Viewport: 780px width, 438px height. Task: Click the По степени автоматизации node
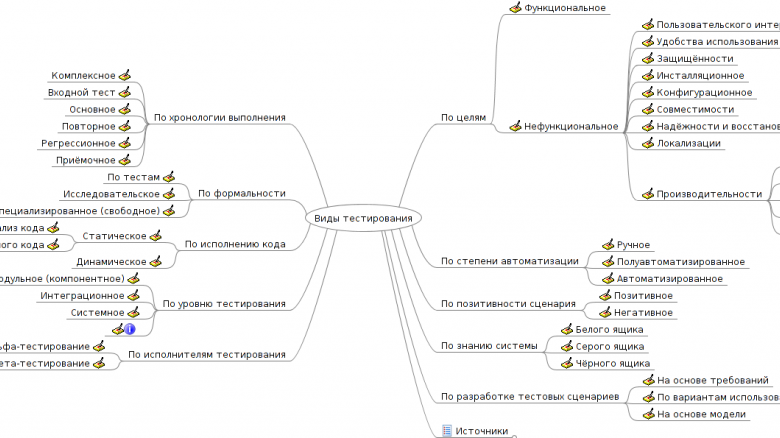pyautogui.click(x=510, y=261)
